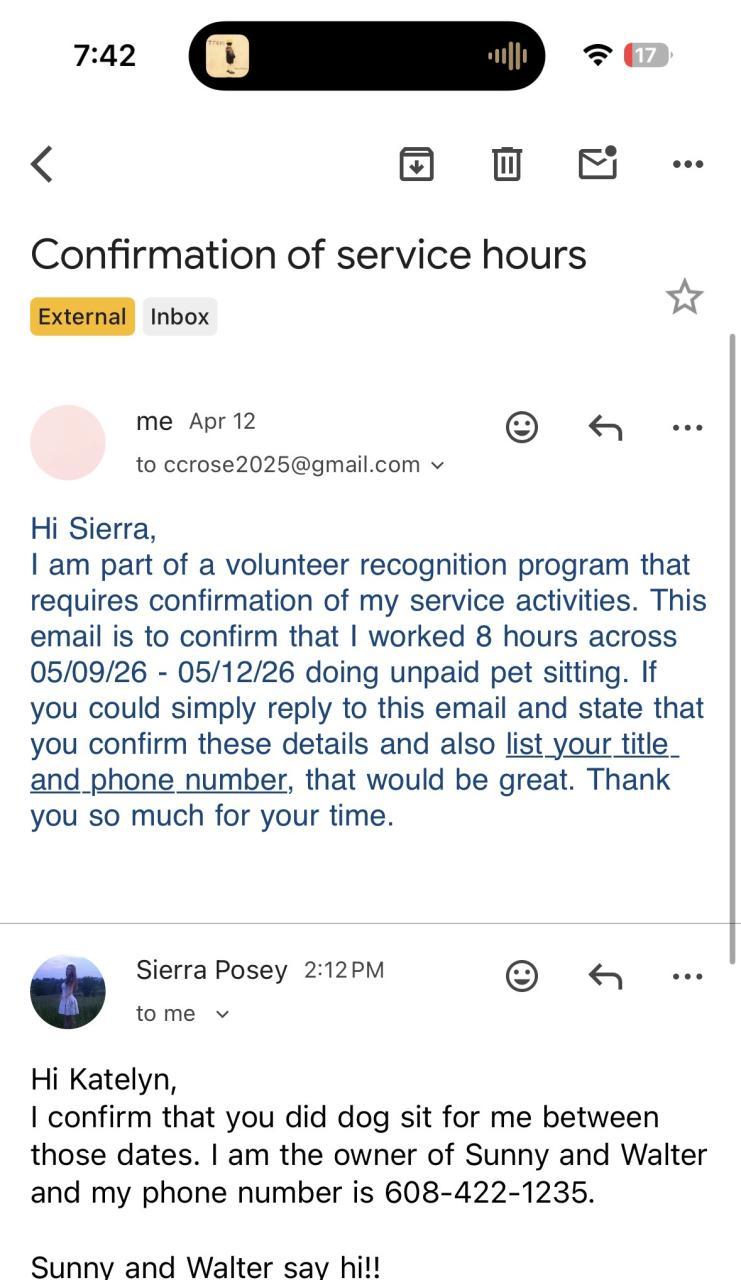741x1280 pixels.
Task: Add emoji reaction to Sierra's message
Action: [521, 976]
